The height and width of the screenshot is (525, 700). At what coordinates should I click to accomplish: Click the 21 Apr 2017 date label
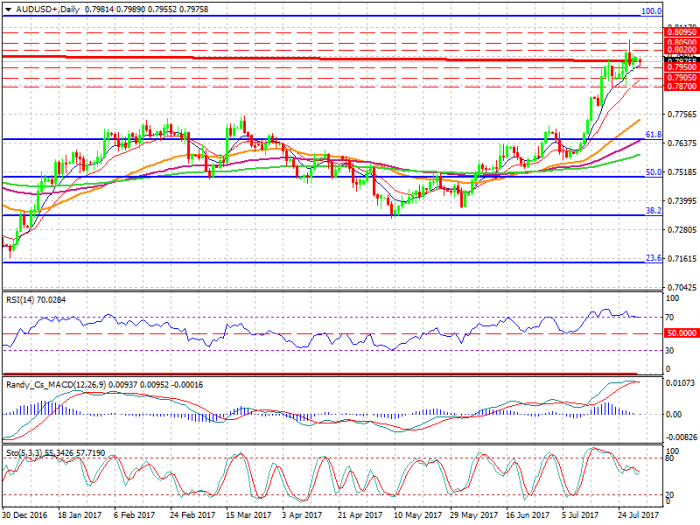click(x=360, y=515)
